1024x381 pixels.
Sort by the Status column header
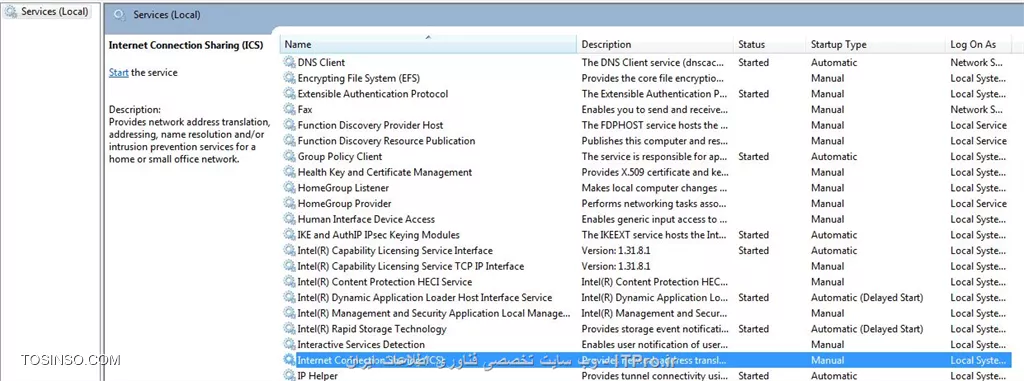point(769,44)
